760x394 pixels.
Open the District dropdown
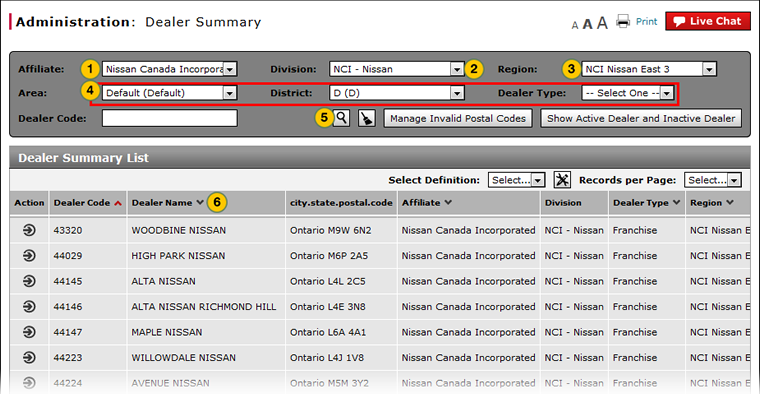396,93
